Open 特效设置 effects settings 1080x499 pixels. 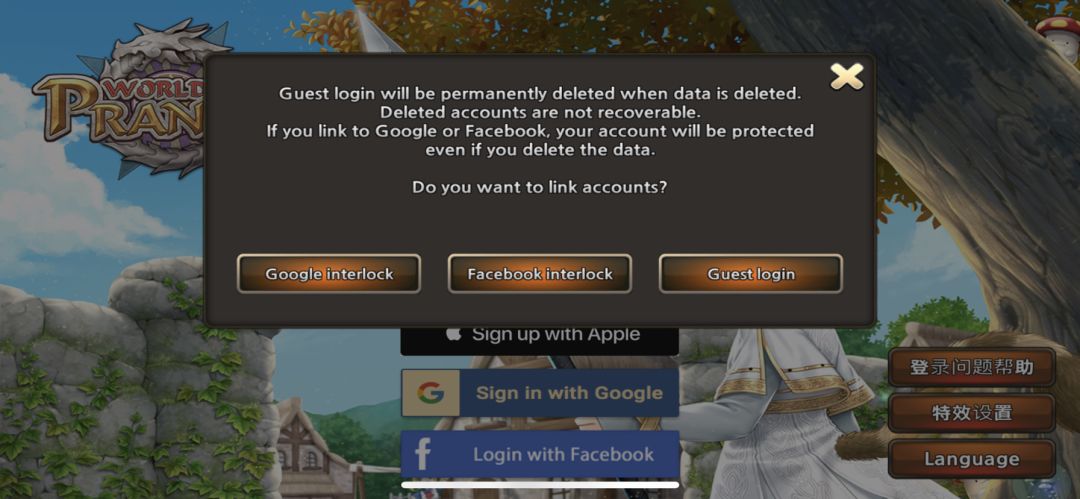point(971,413)
